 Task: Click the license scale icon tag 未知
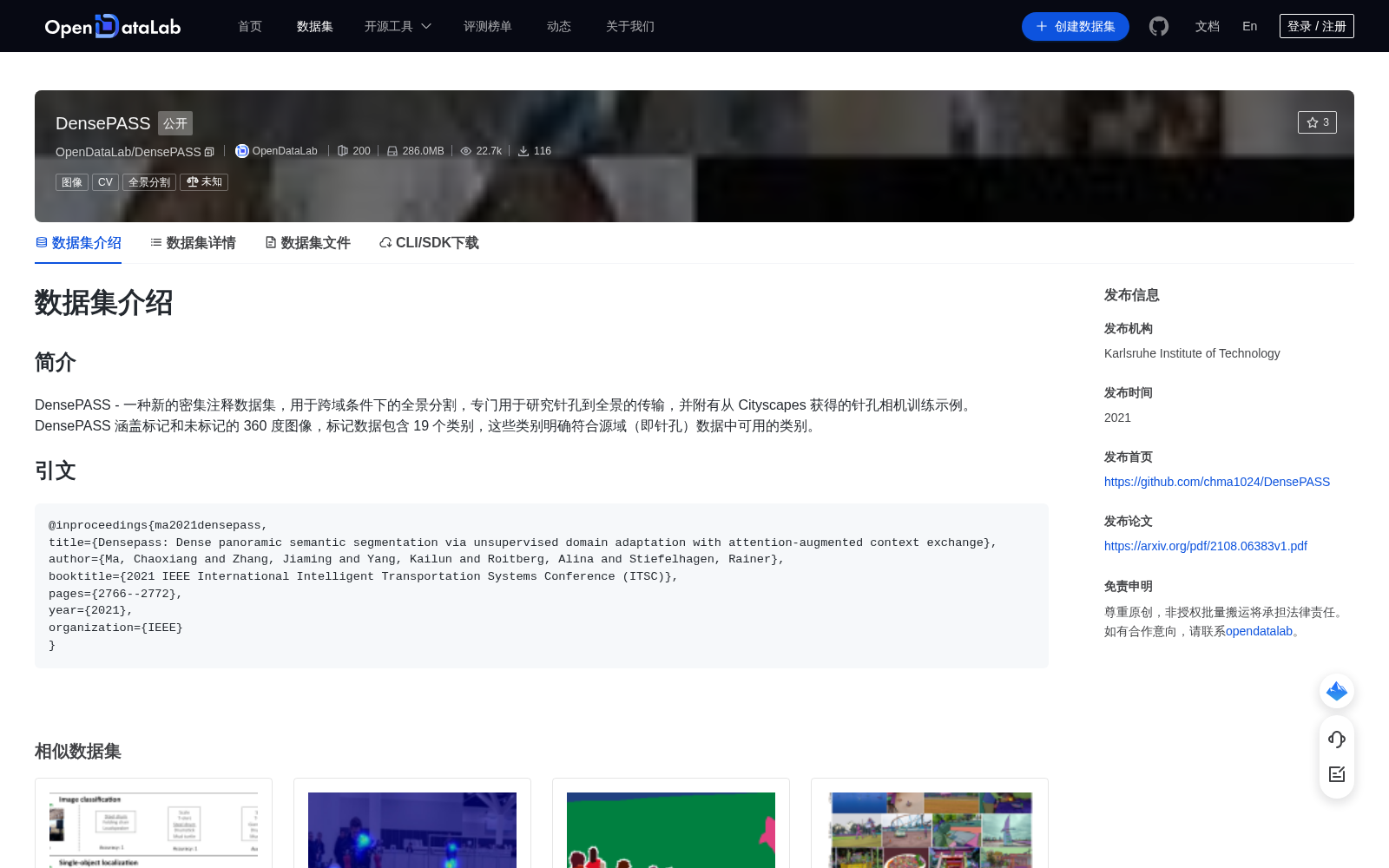(x=204, y=182)
